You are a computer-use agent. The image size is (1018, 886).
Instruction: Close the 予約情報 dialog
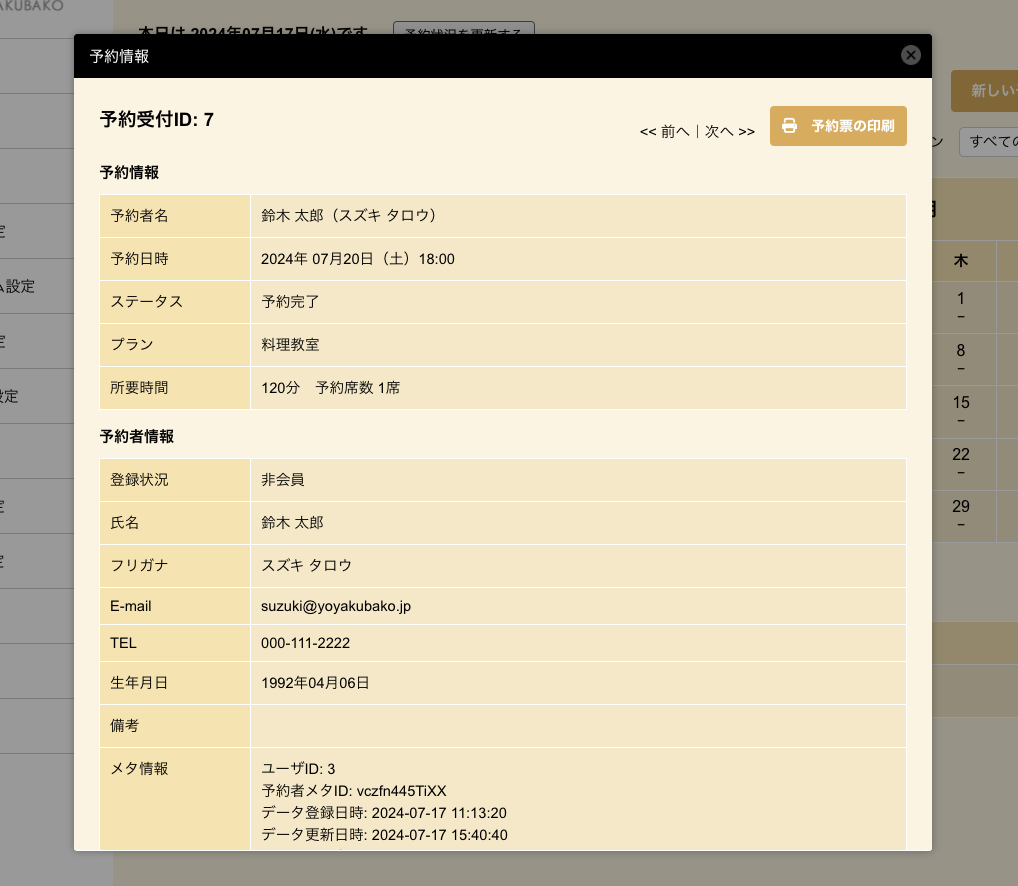point(910,55)
